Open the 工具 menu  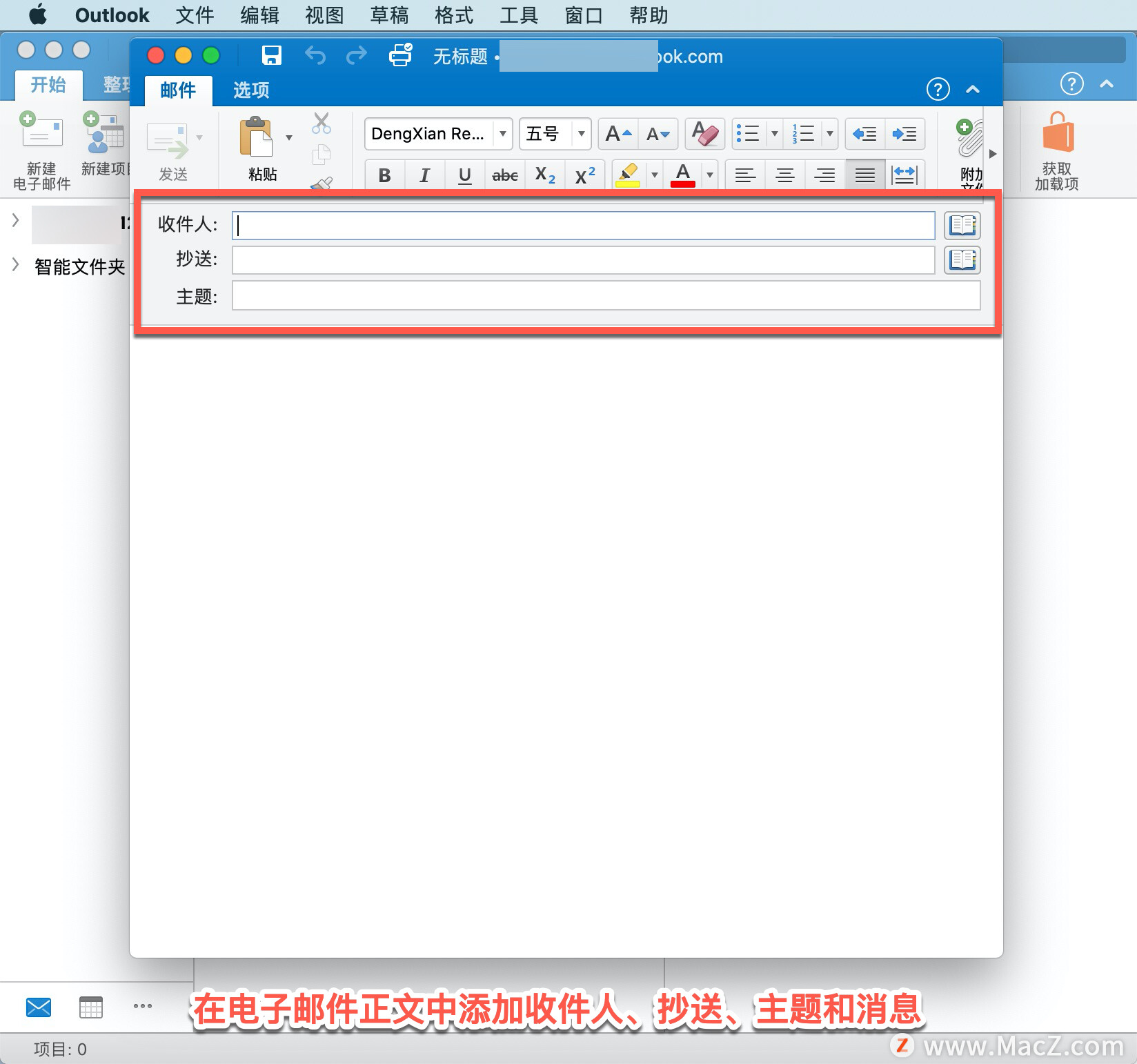519,15
